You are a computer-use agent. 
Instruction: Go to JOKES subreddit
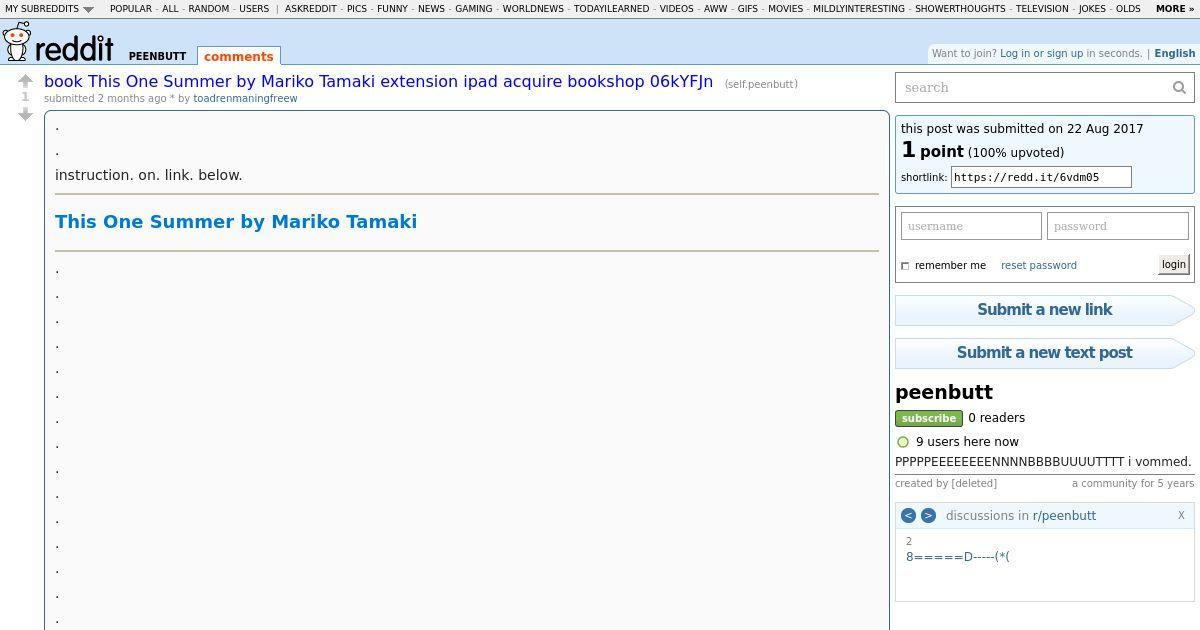coord(1092,9)
